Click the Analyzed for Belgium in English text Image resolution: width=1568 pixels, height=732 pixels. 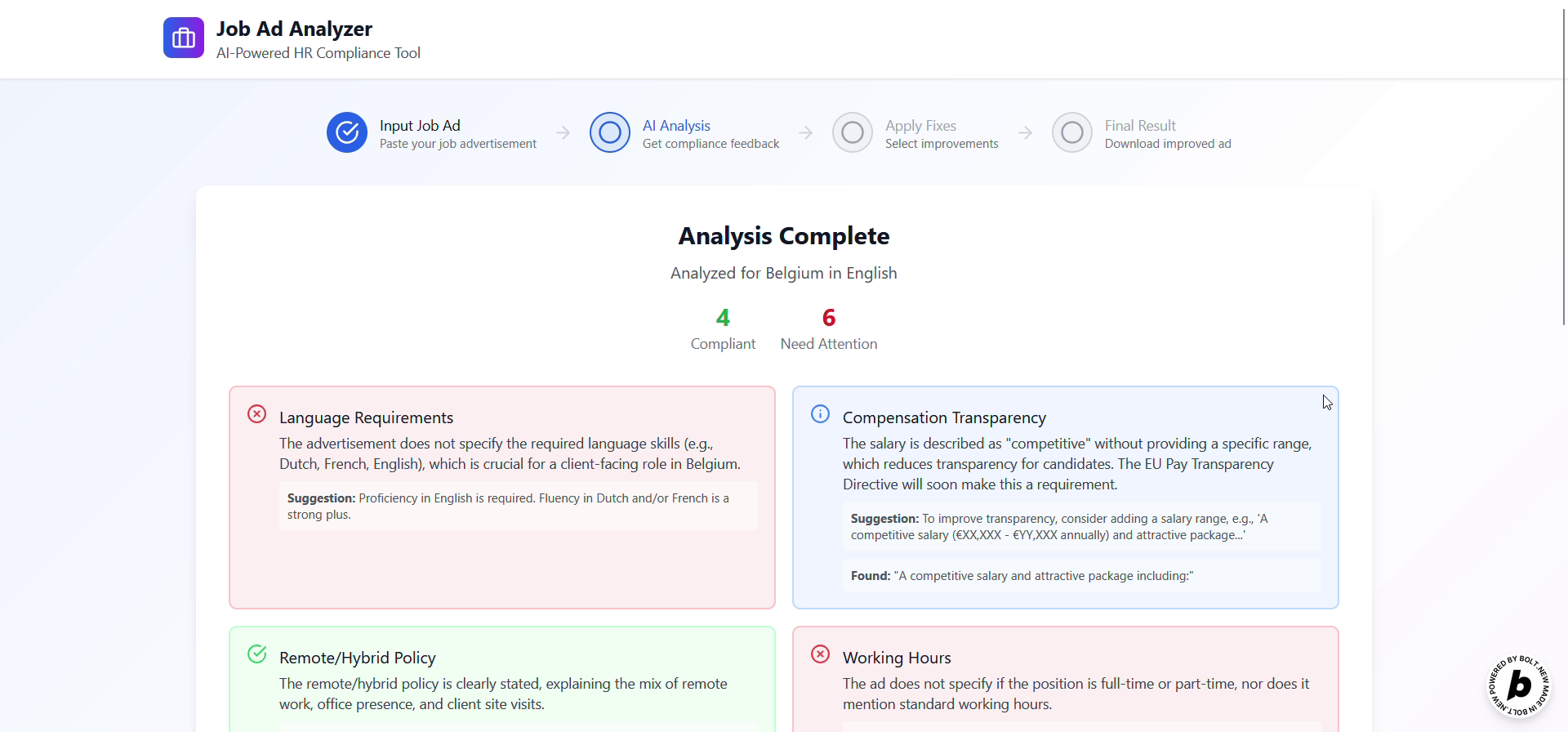[784, 273]
